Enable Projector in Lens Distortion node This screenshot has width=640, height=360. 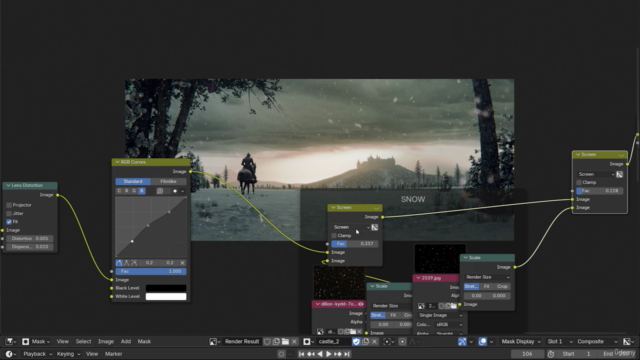click(9, 205)
